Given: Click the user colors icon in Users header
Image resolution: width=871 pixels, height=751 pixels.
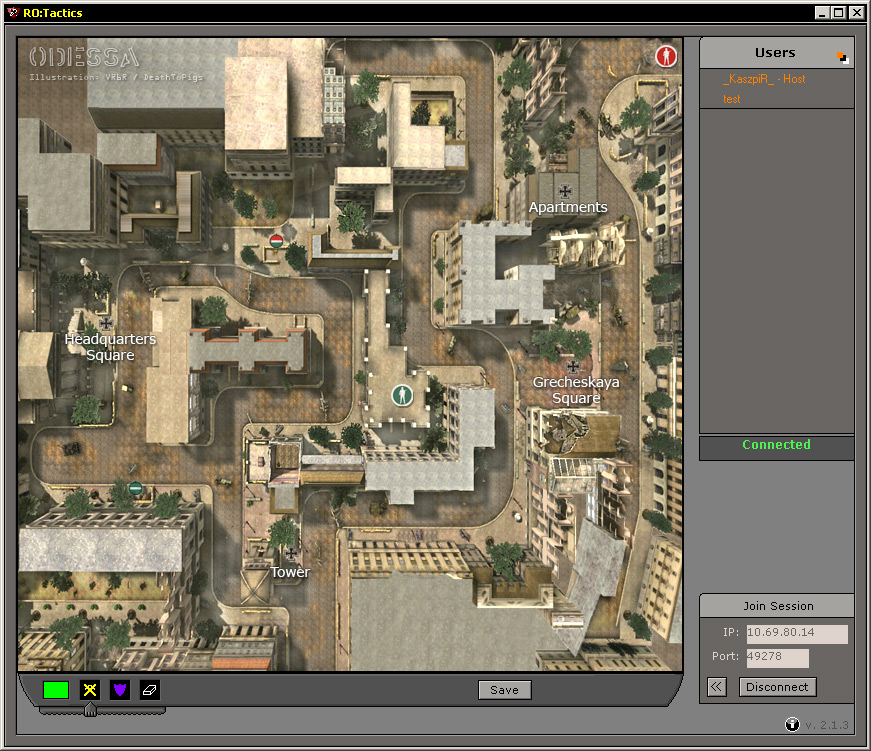Looking at the screenshot, I should click(843, 57).
